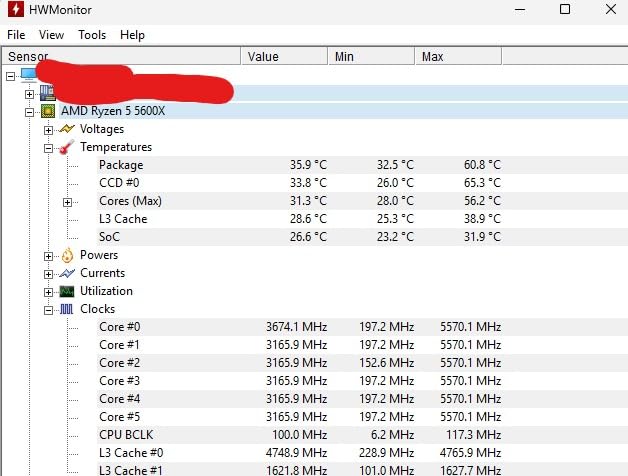The image size is (628, 476).
Task: Click the L3 Cache #0 value 4748.9 MHz
Action: pyautogui.click(x=296, y=453)
